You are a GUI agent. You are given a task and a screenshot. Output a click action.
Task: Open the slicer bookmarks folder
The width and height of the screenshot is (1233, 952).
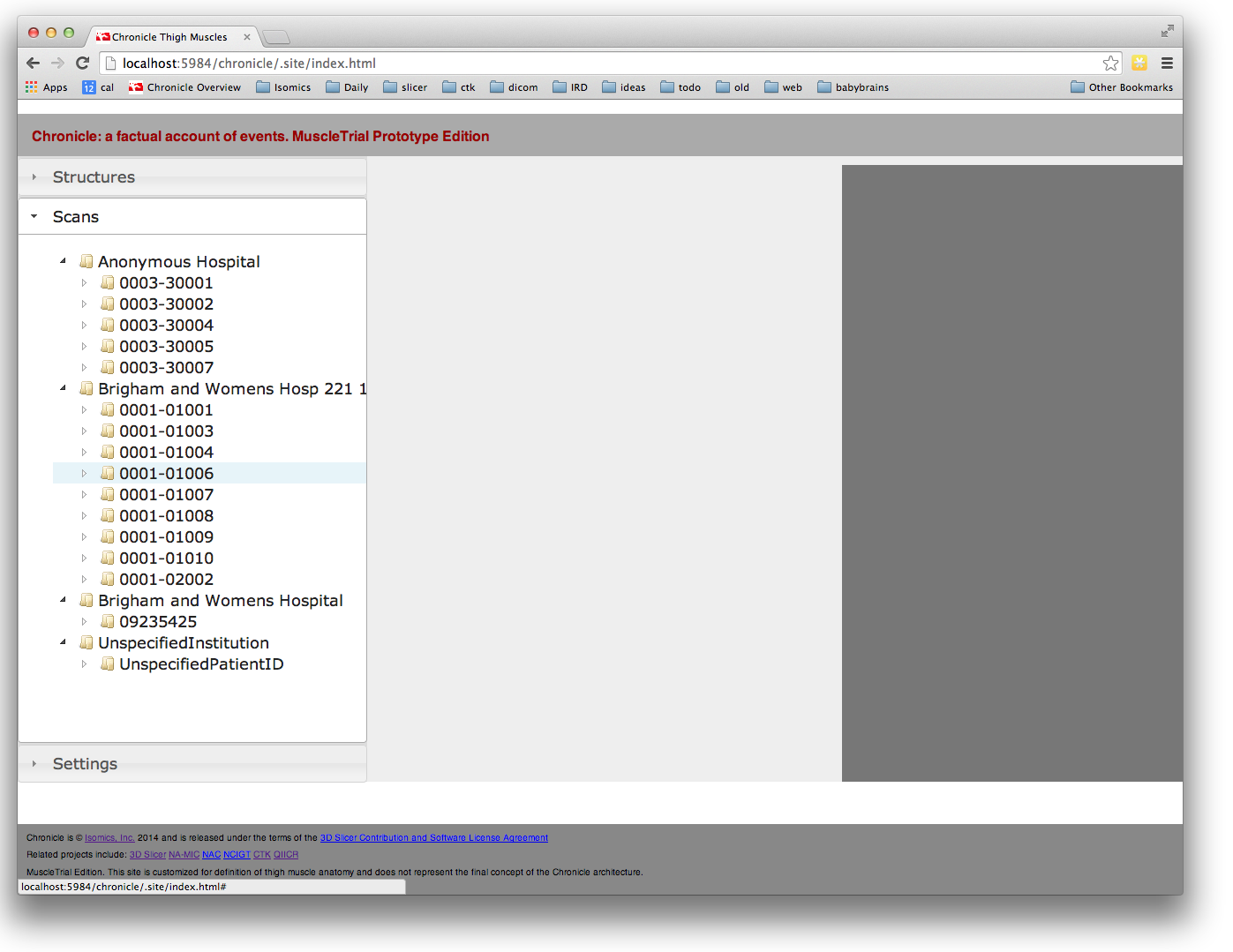click(x=405, y=87)
